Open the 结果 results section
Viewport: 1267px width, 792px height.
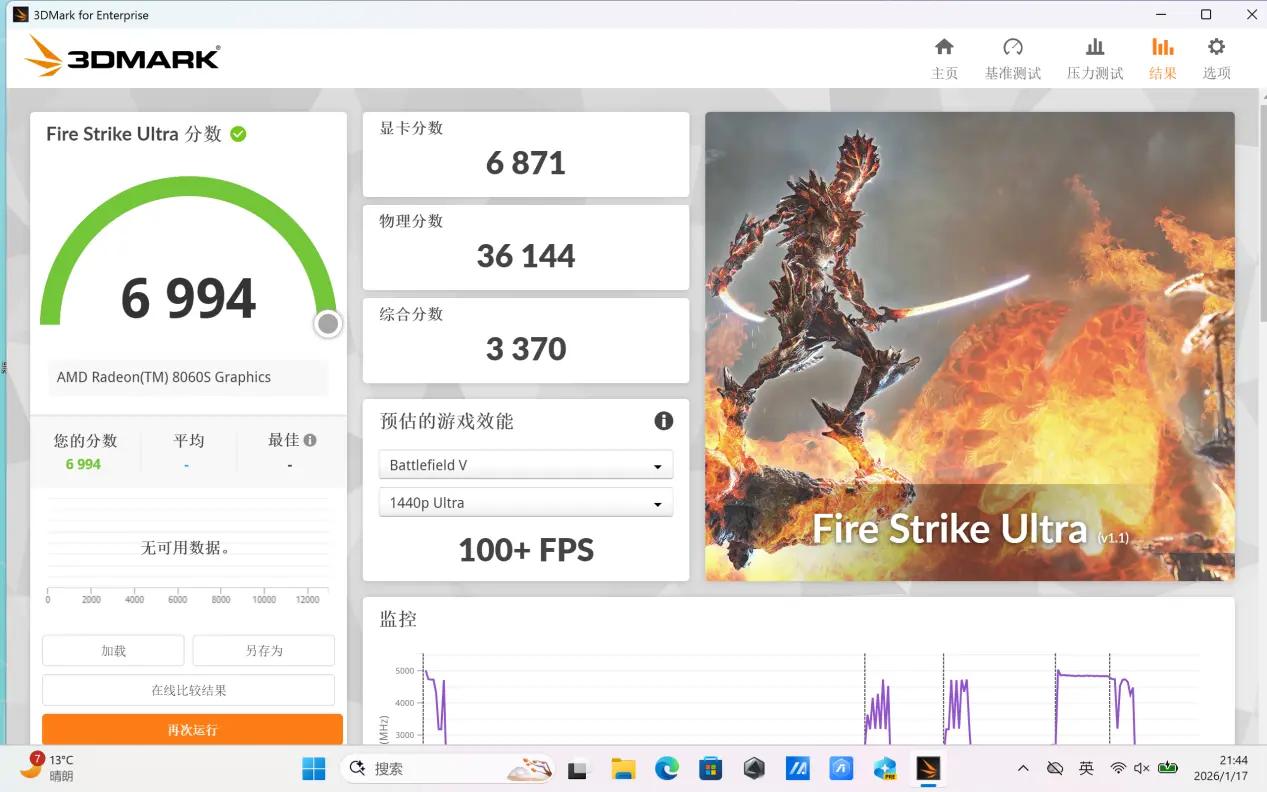point(1162,58)
